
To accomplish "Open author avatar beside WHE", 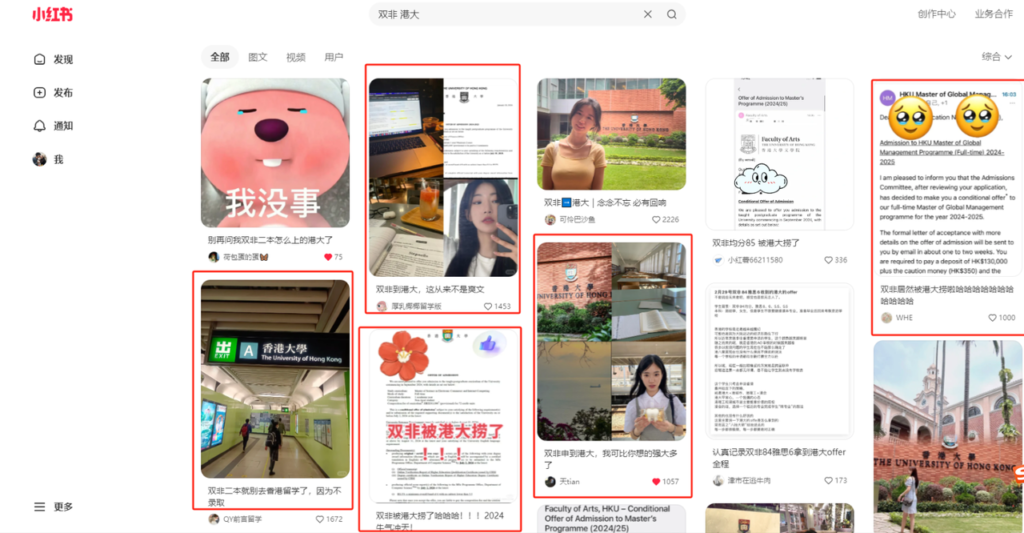I will pos(886,318).
